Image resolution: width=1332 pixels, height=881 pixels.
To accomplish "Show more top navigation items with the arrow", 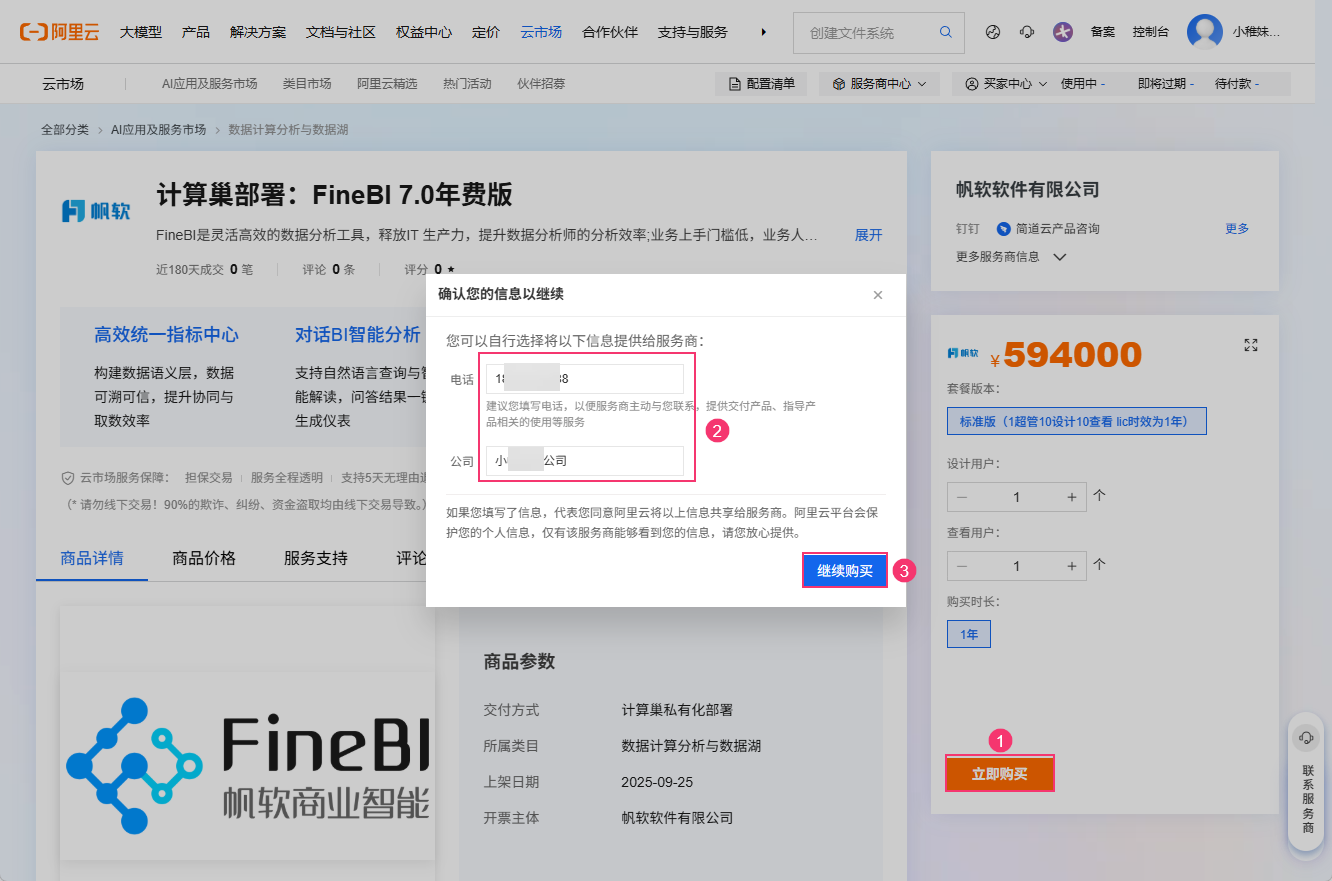I will pos(764,32).
